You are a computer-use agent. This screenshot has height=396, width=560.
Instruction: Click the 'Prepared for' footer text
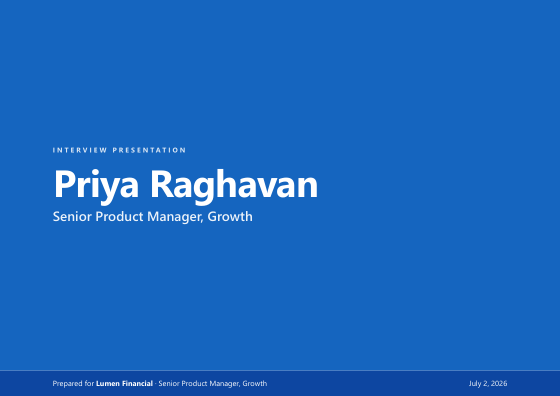click(x=73, y=384)
